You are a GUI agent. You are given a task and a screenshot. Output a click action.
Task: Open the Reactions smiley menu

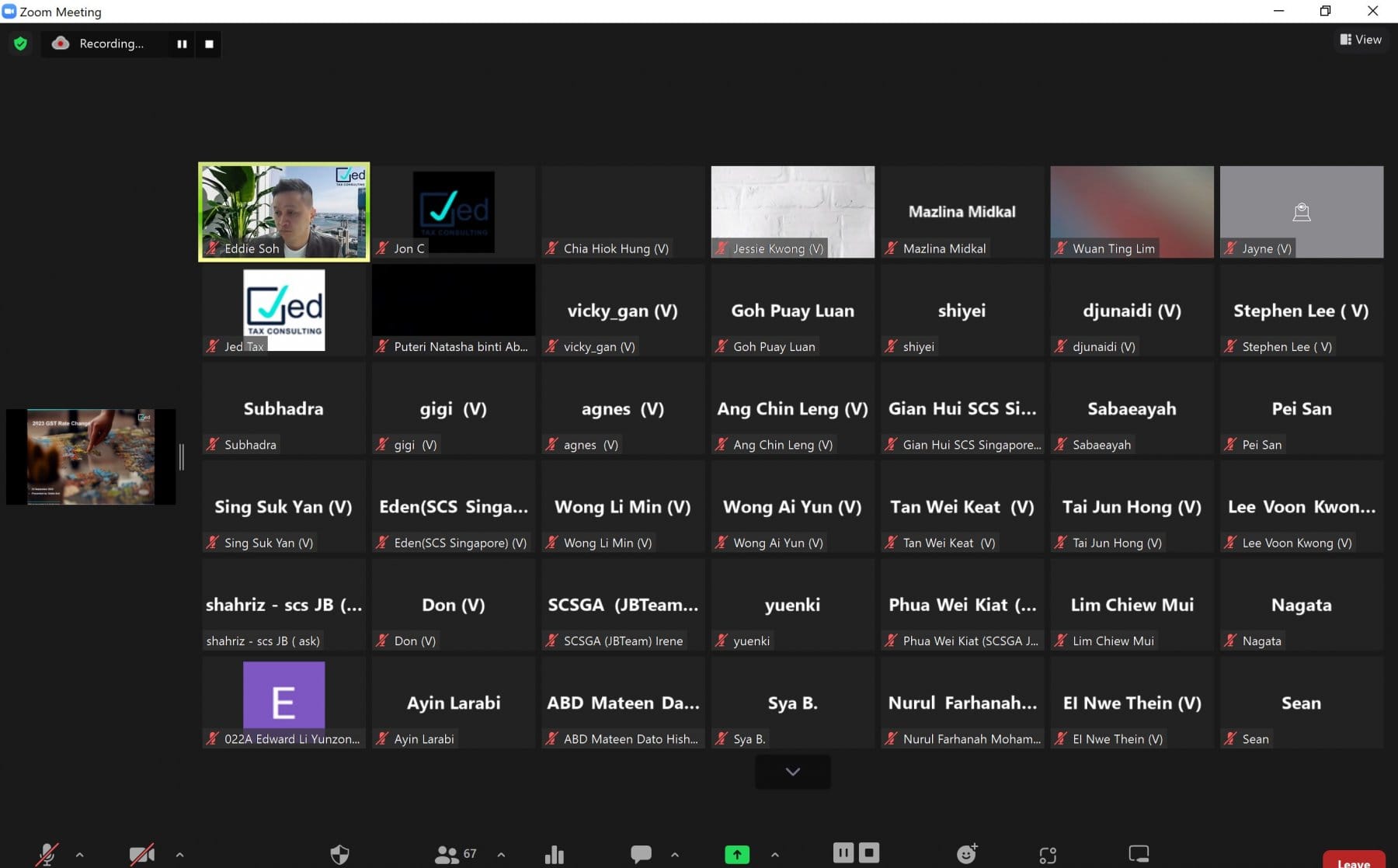tap(966, 854)
